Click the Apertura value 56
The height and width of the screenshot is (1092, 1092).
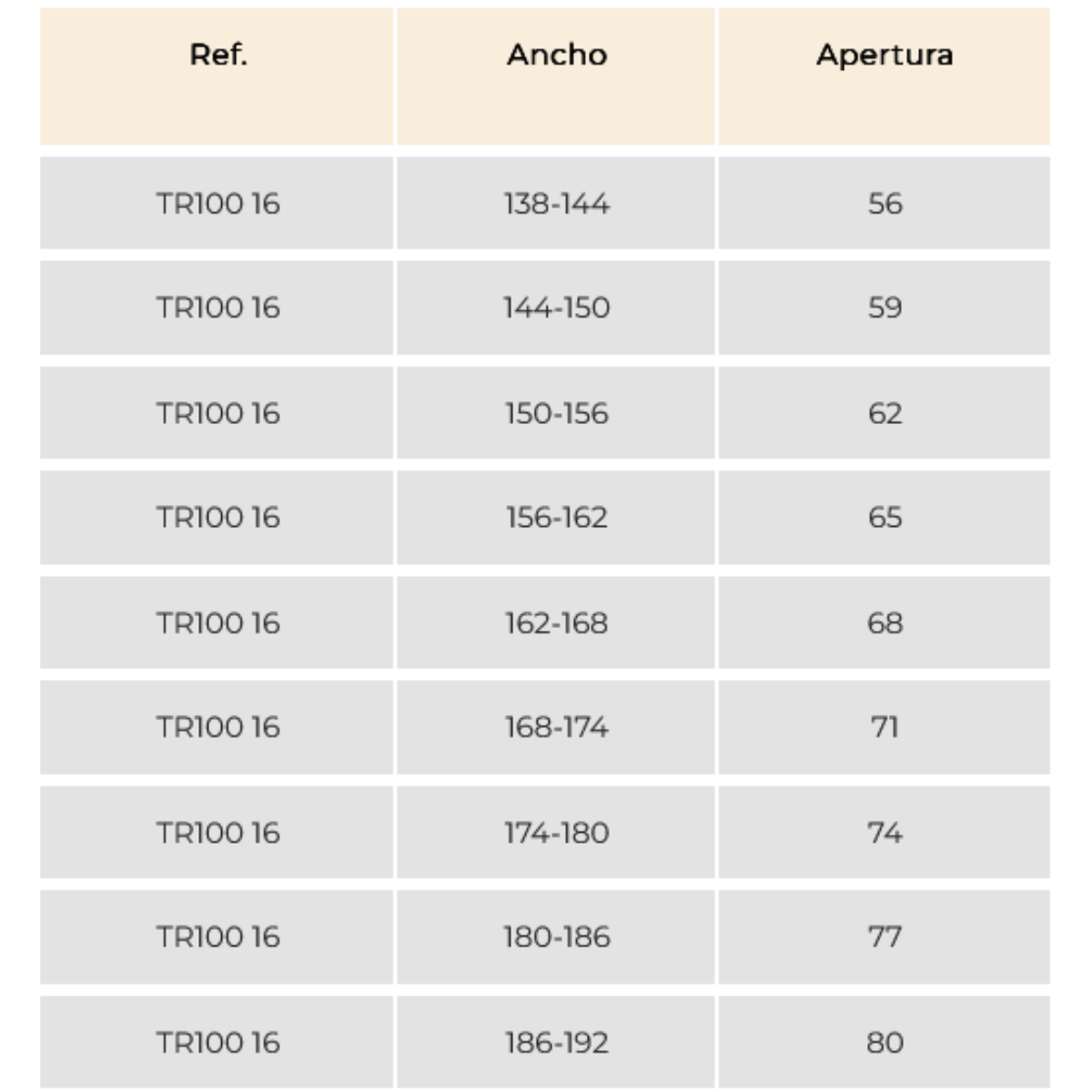tap(885, 203)
